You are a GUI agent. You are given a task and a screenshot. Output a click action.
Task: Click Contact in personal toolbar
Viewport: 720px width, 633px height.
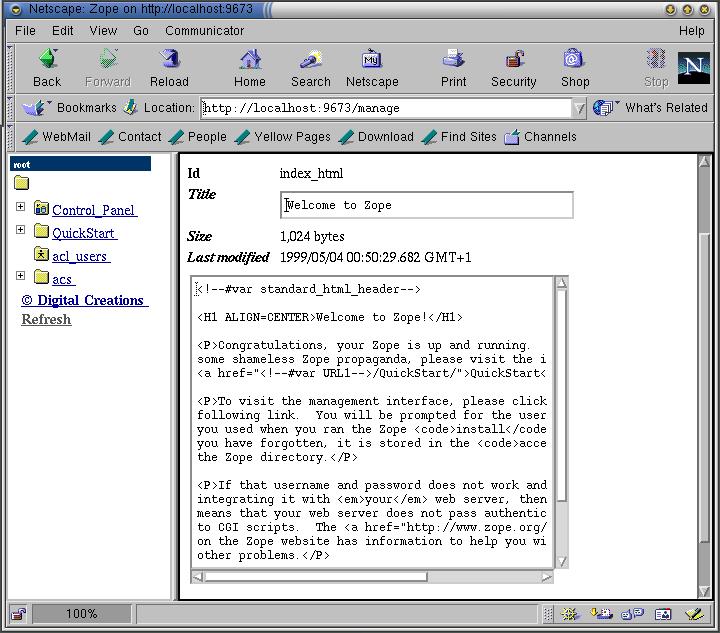coord(130,137)
